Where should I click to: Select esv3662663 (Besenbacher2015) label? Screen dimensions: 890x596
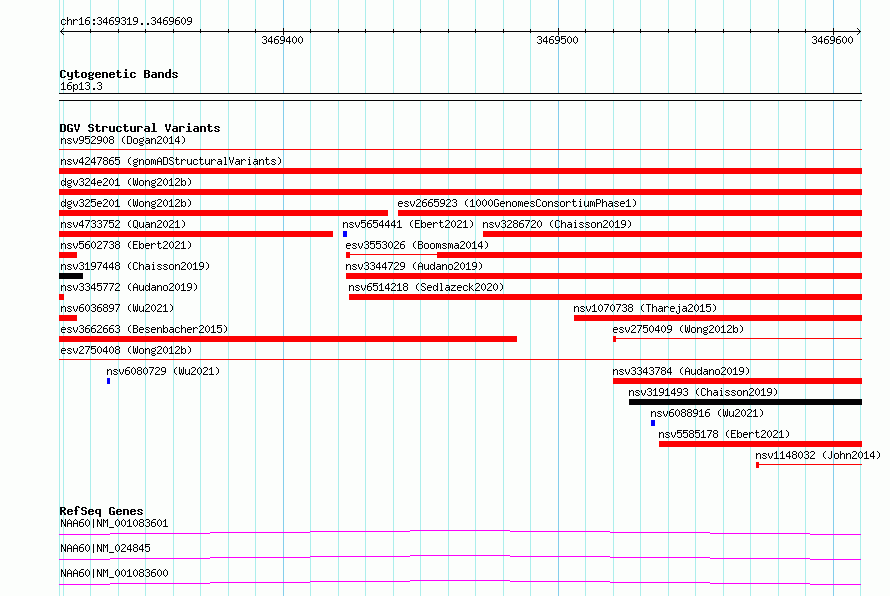[x=144, y=329]
